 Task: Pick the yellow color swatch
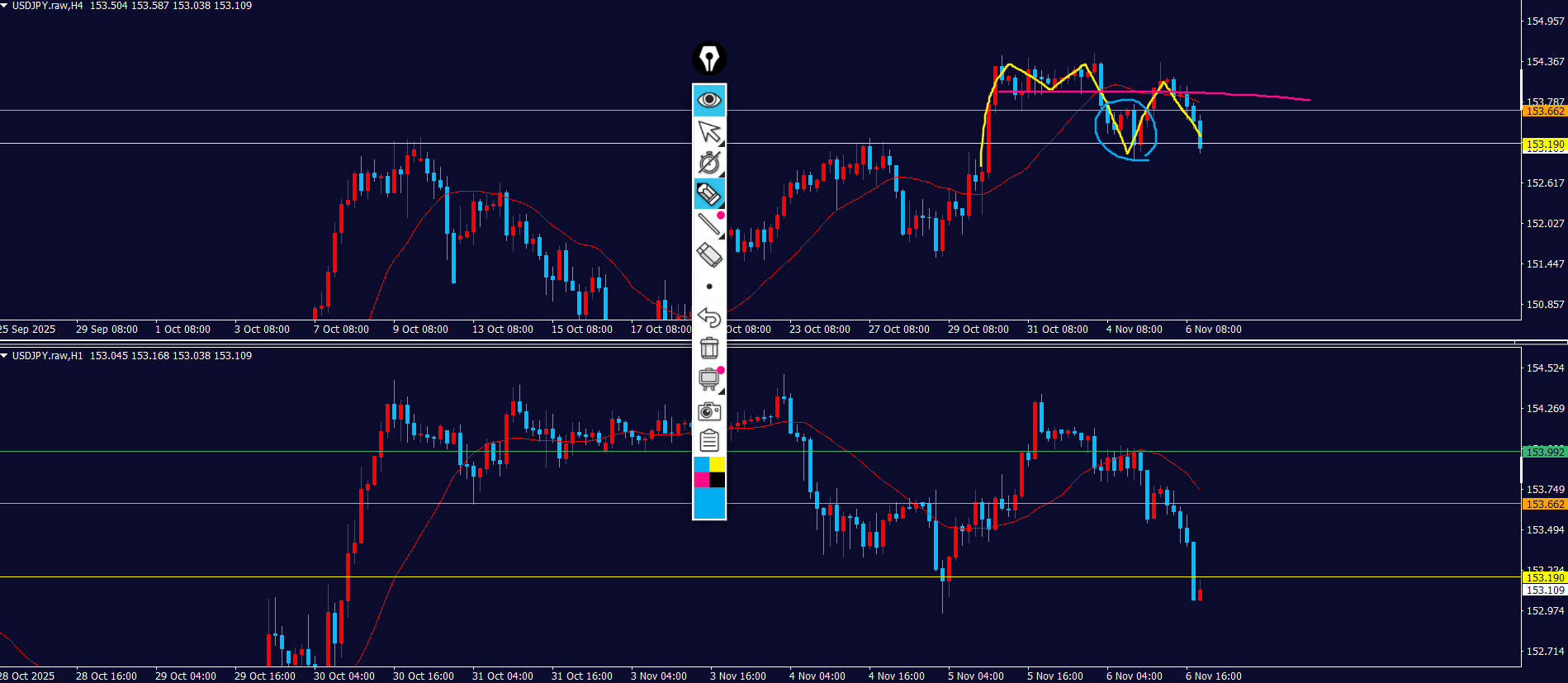718,464
